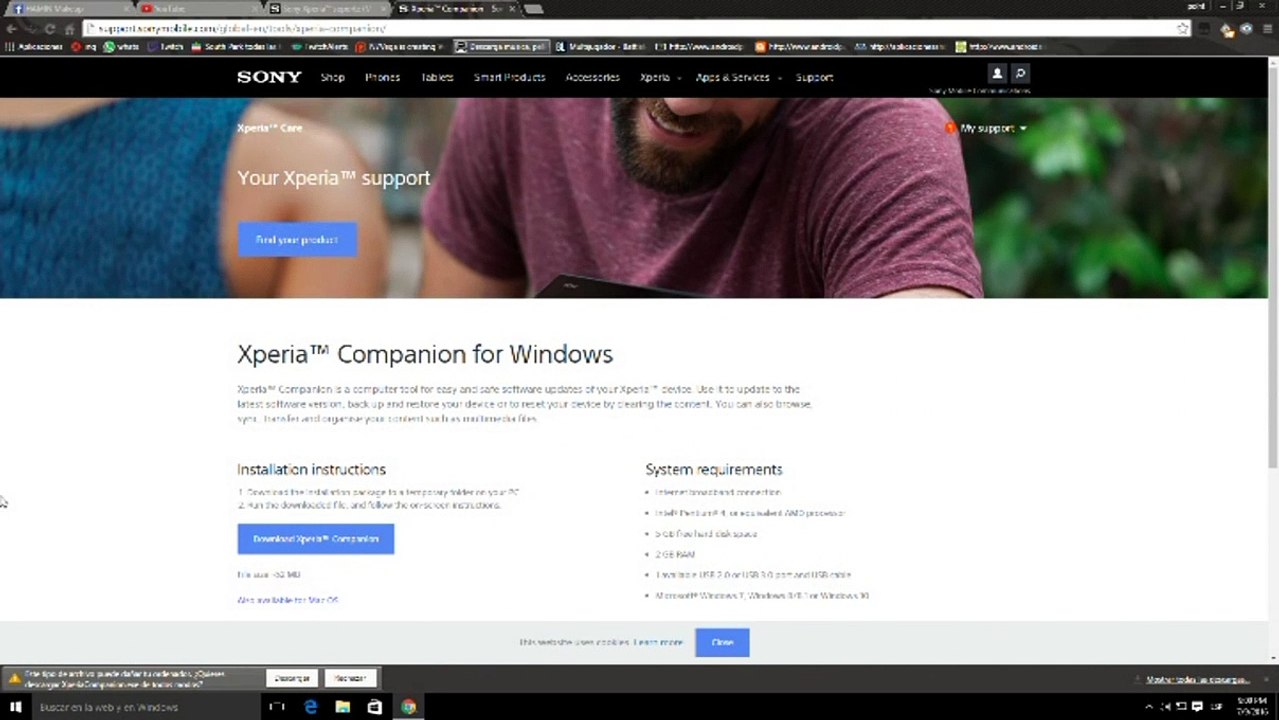Screen dimensions: 1279x720
Task: Open Task View in the taskbar
Action: pos(278,707)
